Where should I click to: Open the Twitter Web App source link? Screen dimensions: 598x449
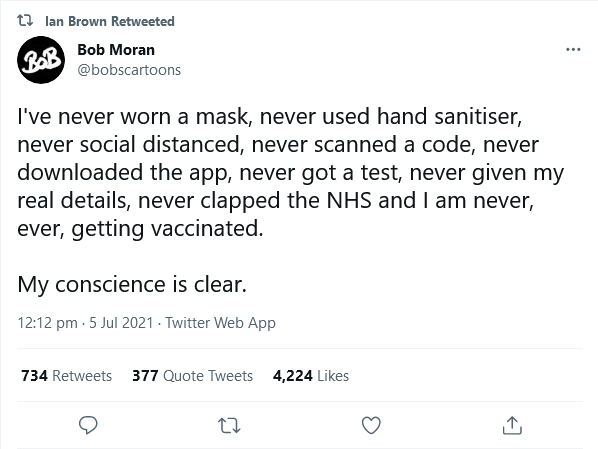point(220,323)
